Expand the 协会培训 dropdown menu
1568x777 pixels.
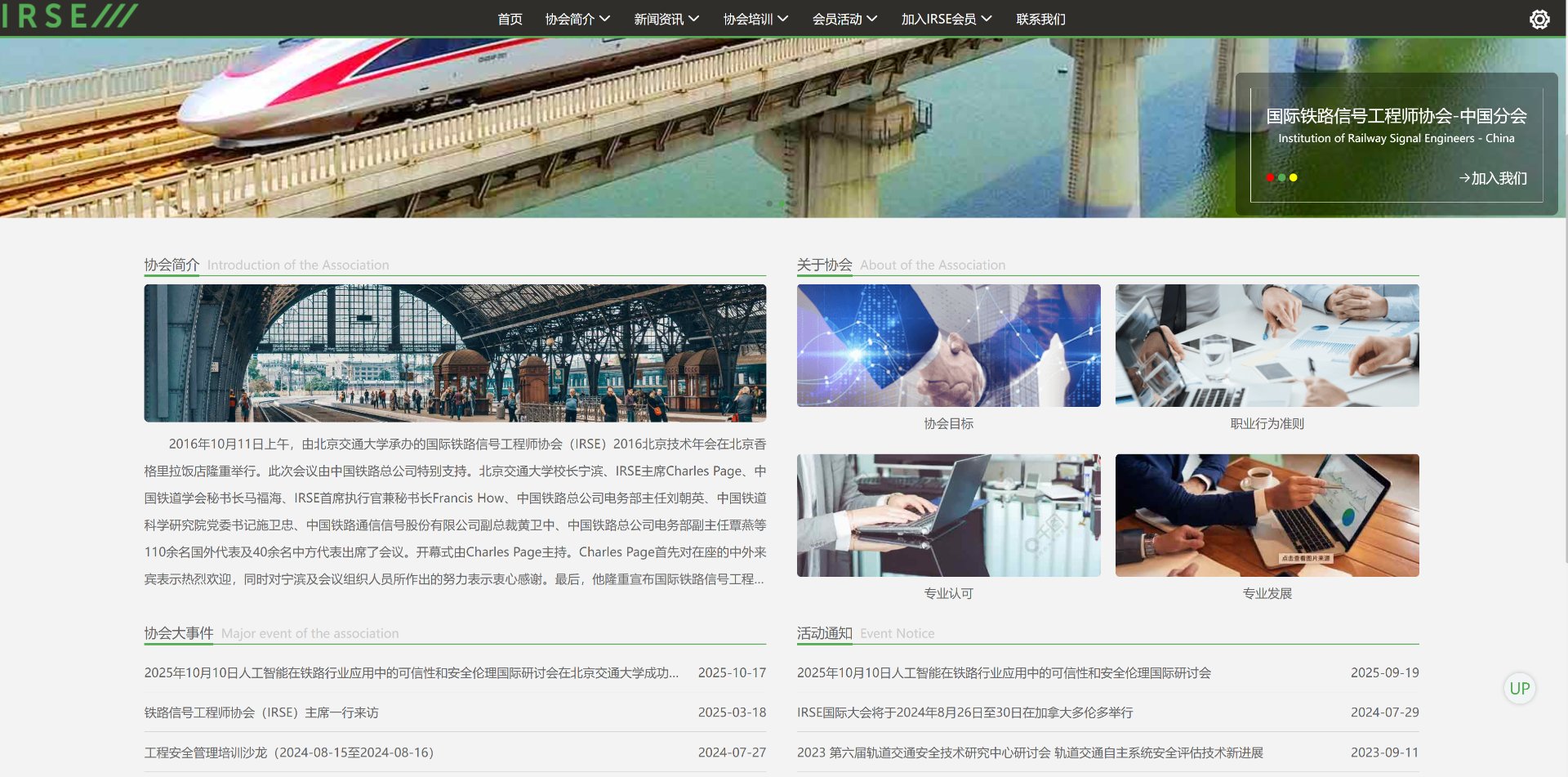pos(755,19)
